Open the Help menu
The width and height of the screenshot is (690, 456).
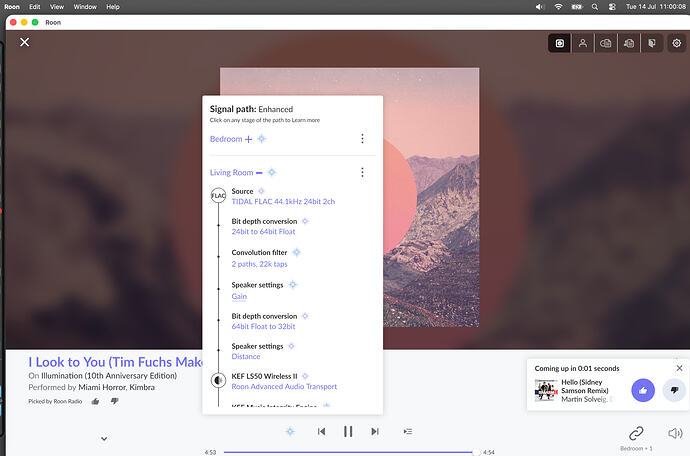coord(113,7)
